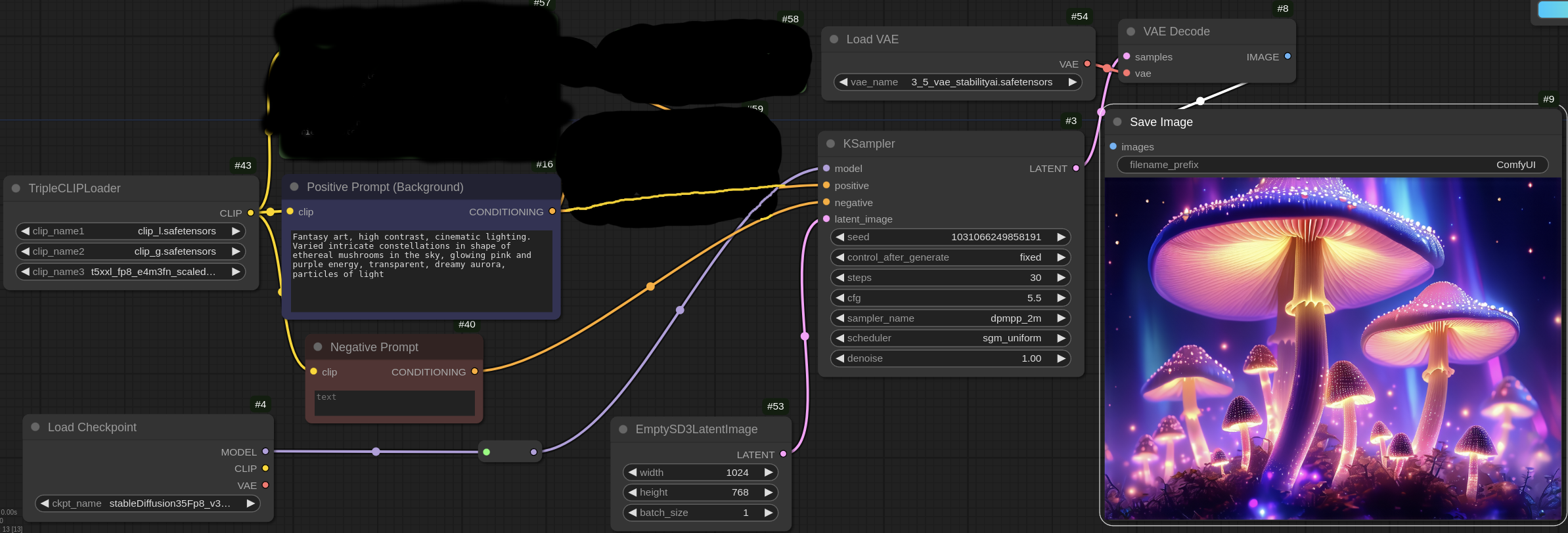This screenshot has width=1568, height=533.
Task: Open the scheduler dropdown set to sgm_uniform
Action: coord(950,338)
